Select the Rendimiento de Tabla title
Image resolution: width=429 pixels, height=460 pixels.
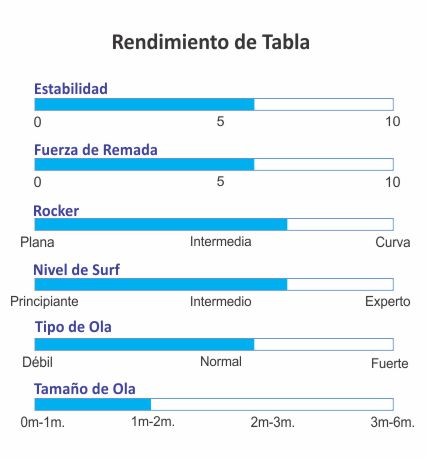211,42
